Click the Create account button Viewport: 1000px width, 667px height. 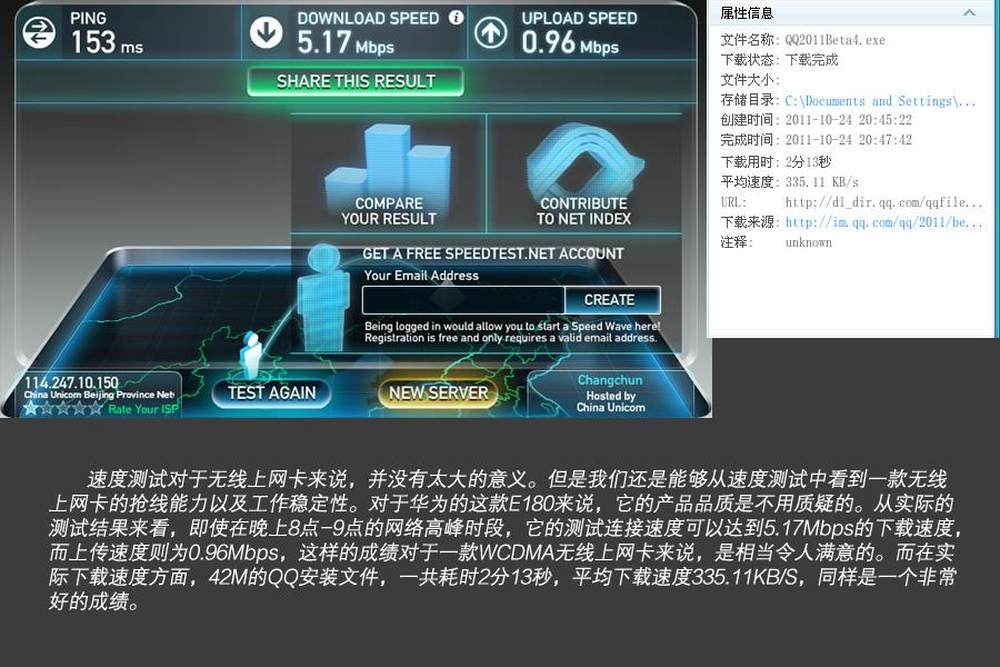pos(612,300)
